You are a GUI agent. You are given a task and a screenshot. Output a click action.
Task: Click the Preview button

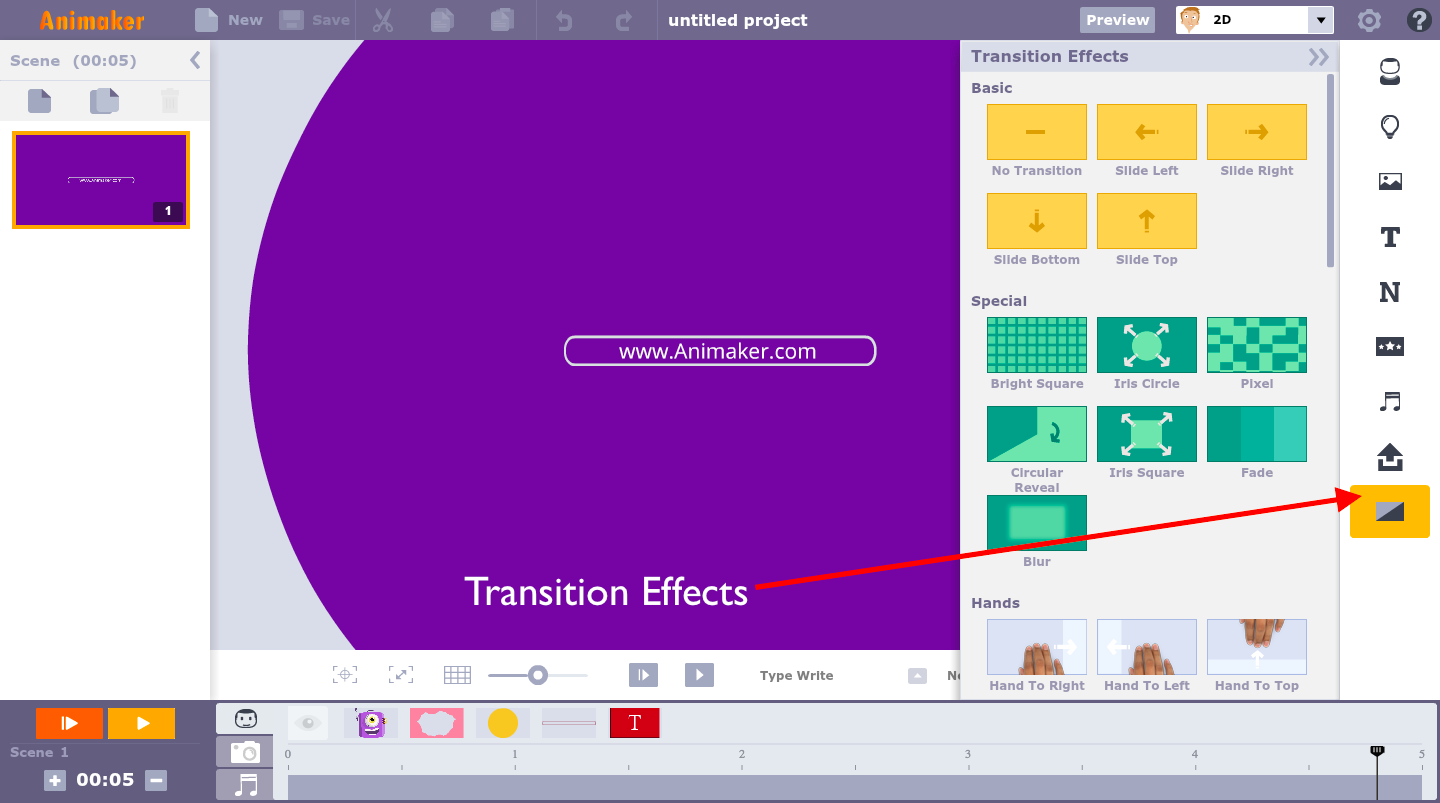click(x=1117, y=20)
